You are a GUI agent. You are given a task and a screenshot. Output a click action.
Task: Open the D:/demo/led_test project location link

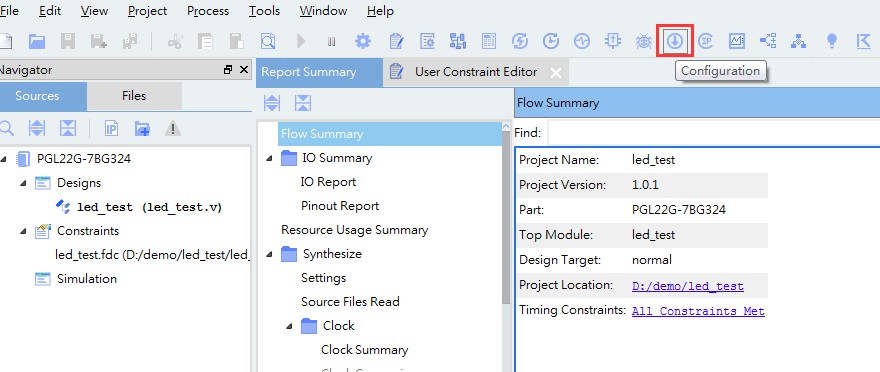(688, 287)
